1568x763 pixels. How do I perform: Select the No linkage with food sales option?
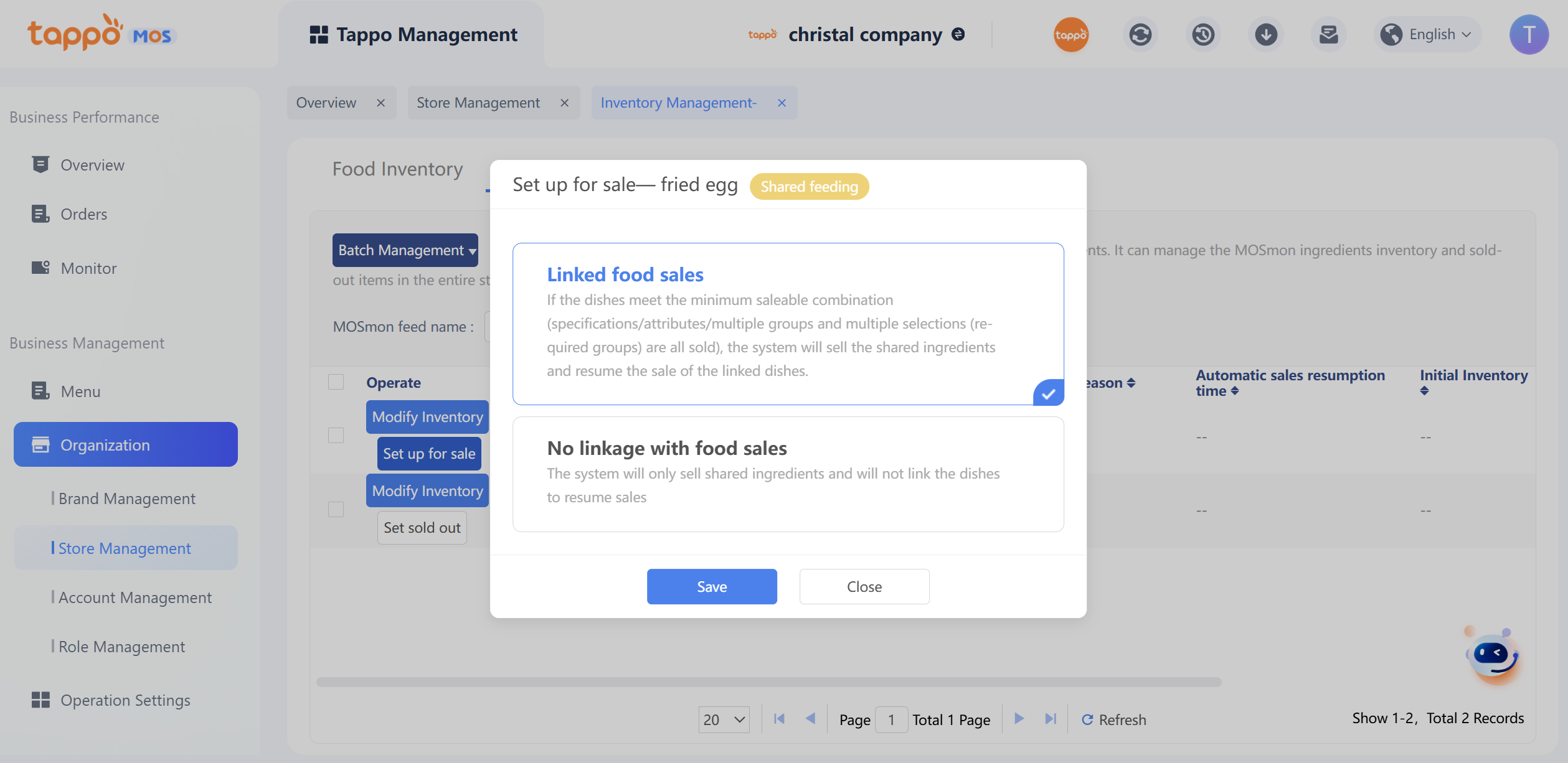[788, 474]
